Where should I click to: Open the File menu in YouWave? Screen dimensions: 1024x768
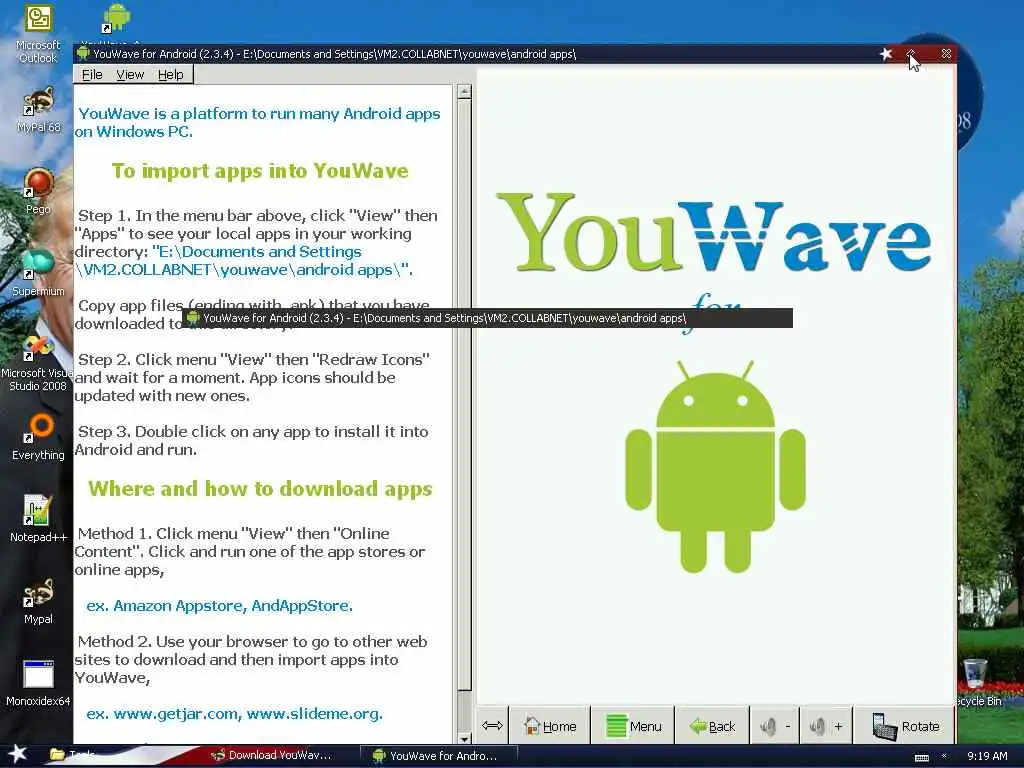pyautogui.click(x=92, y=74)
